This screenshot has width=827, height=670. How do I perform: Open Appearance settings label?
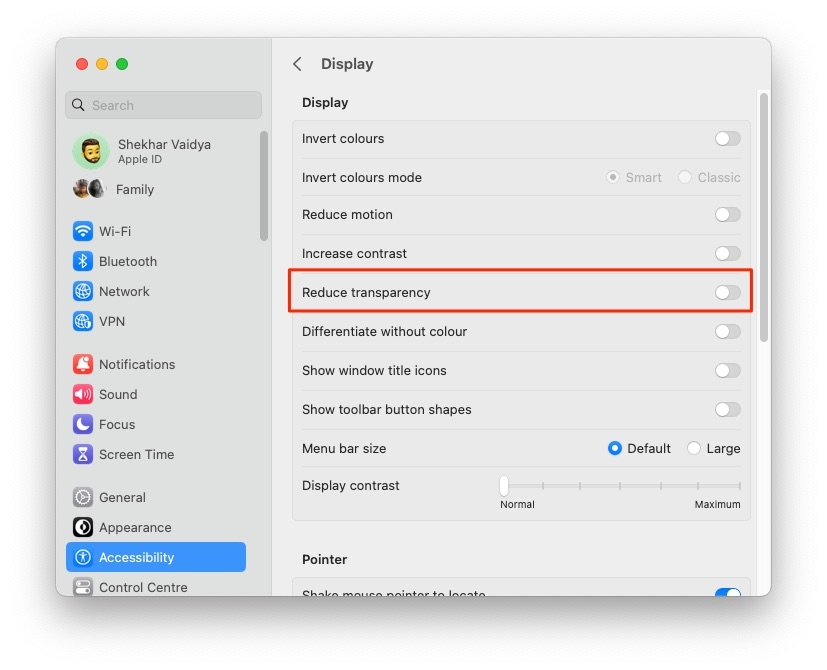click(135, 527)
